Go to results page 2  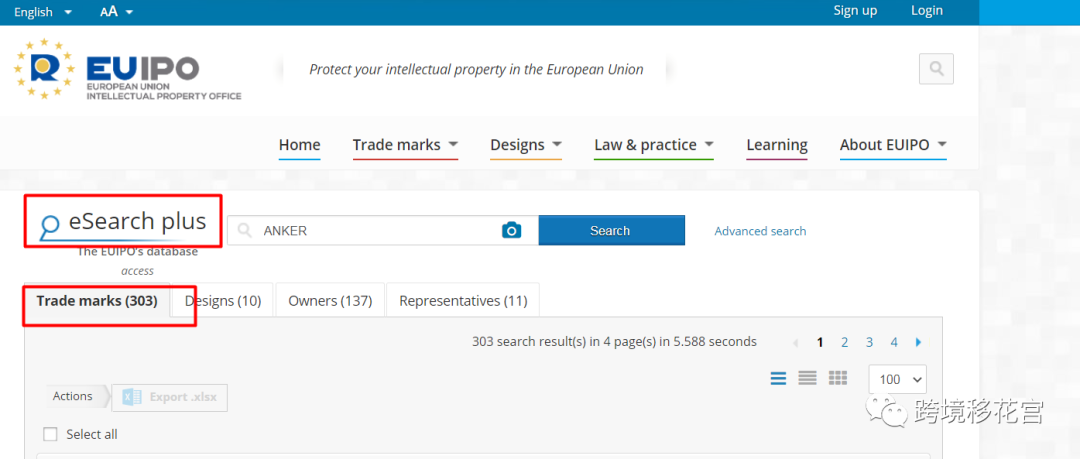click(x=844, y=342)
